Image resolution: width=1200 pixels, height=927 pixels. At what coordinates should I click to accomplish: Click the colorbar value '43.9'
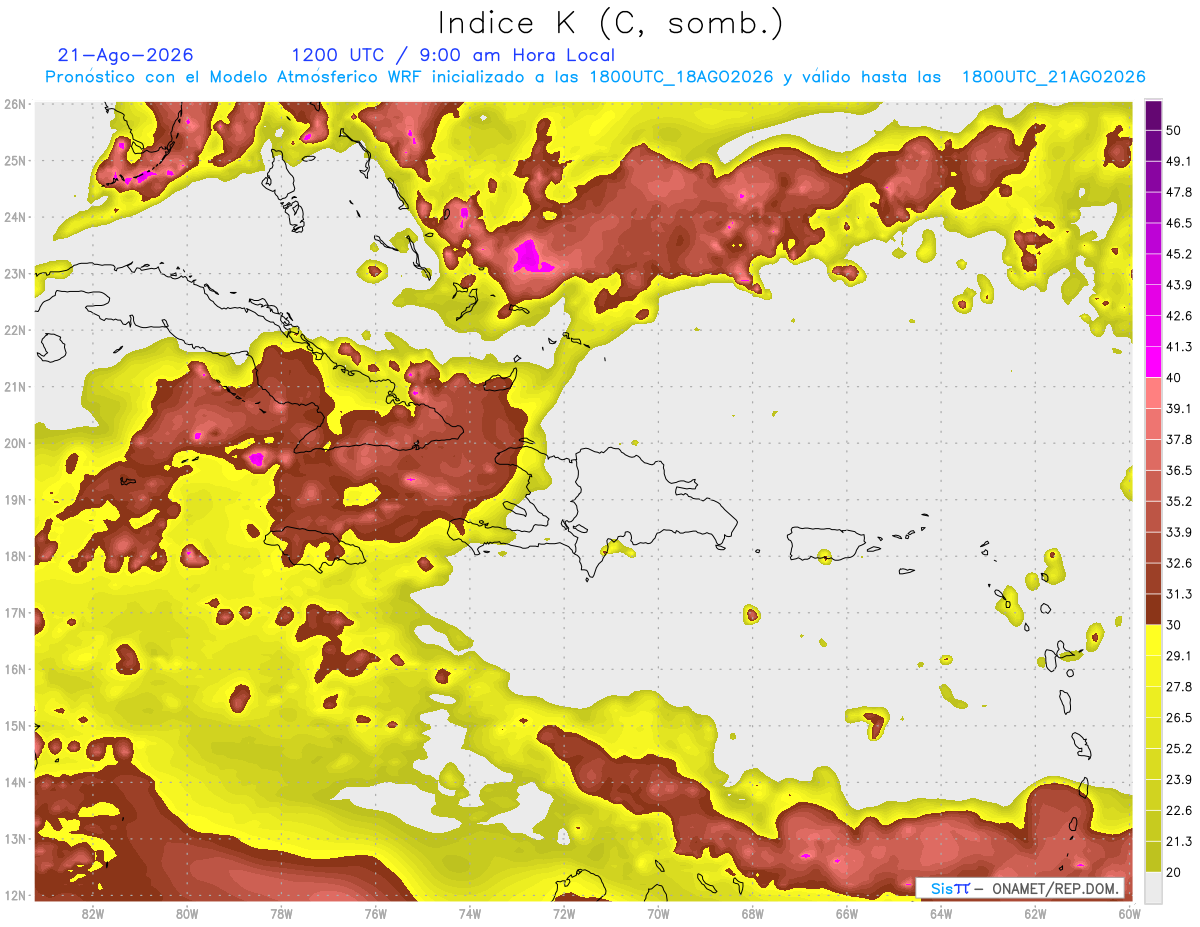pyautogui.click(x=1179, y=285)
